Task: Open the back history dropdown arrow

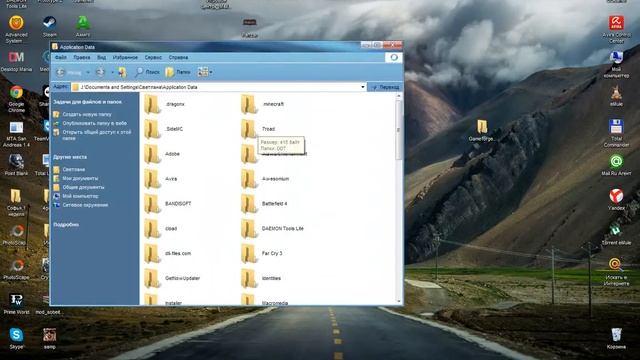Action: point(88,73)
